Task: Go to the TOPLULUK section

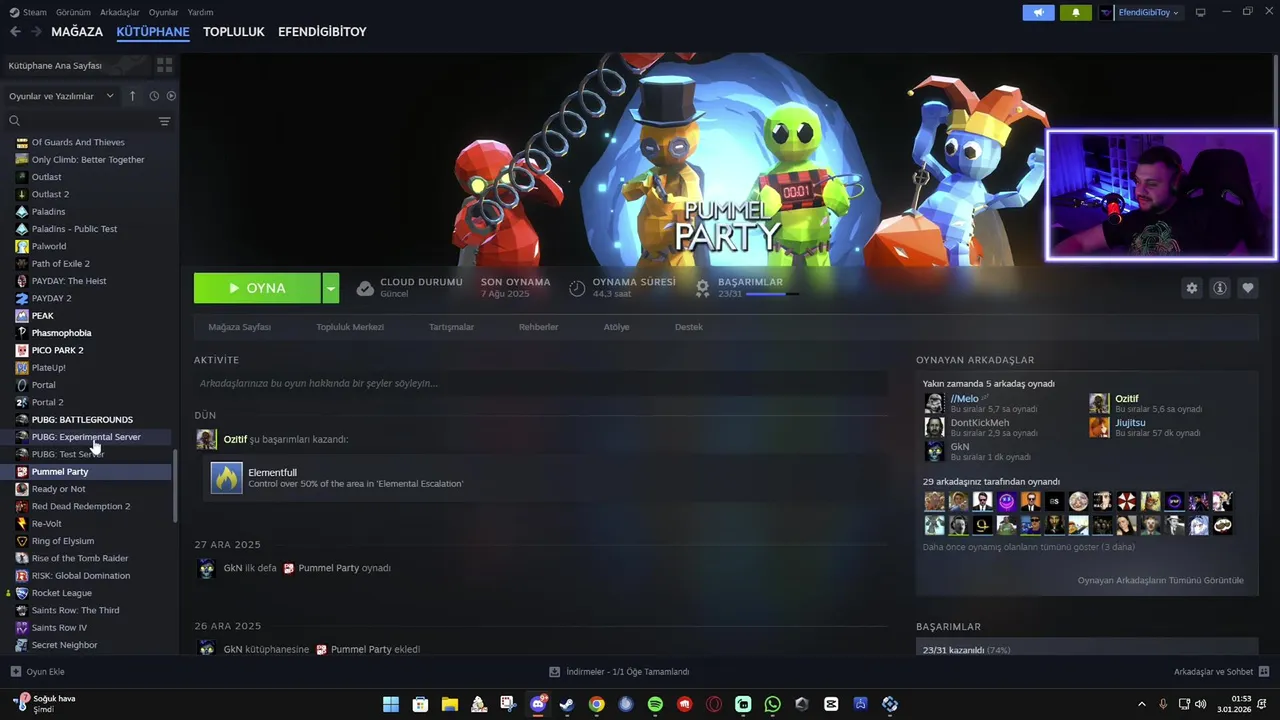Action: (234, 32)
